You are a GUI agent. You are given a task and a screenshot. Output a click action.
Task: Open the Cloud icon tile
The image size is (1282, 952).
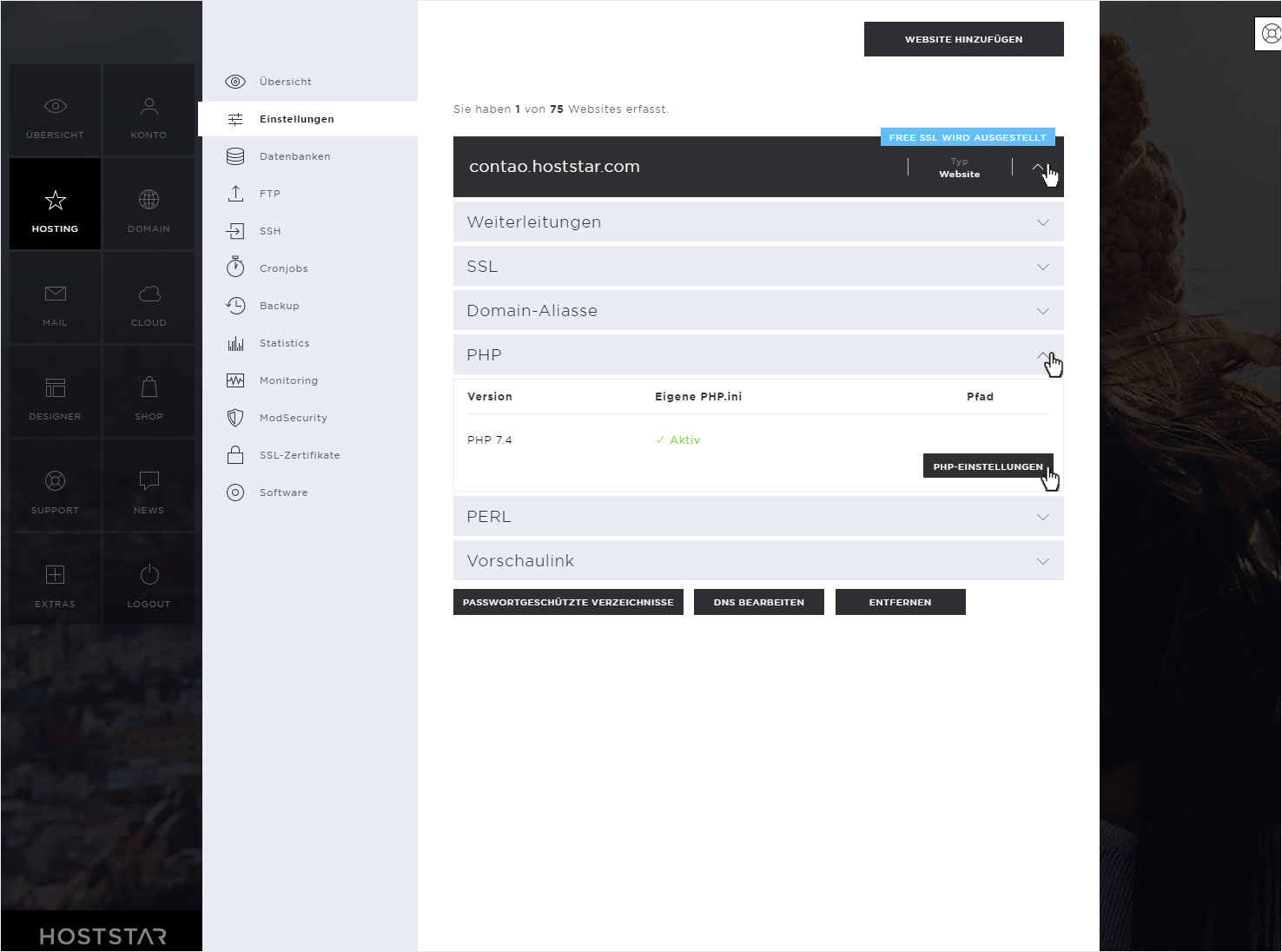149,298
